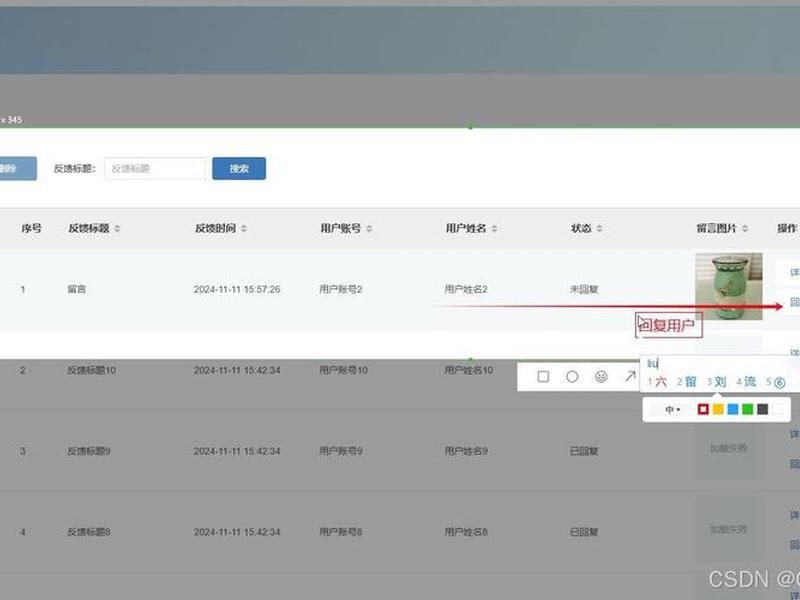The width and height of the screenshot is (800, 600).
Task: Choose IME candidate 5 ⑥
Action: [776, 382]
